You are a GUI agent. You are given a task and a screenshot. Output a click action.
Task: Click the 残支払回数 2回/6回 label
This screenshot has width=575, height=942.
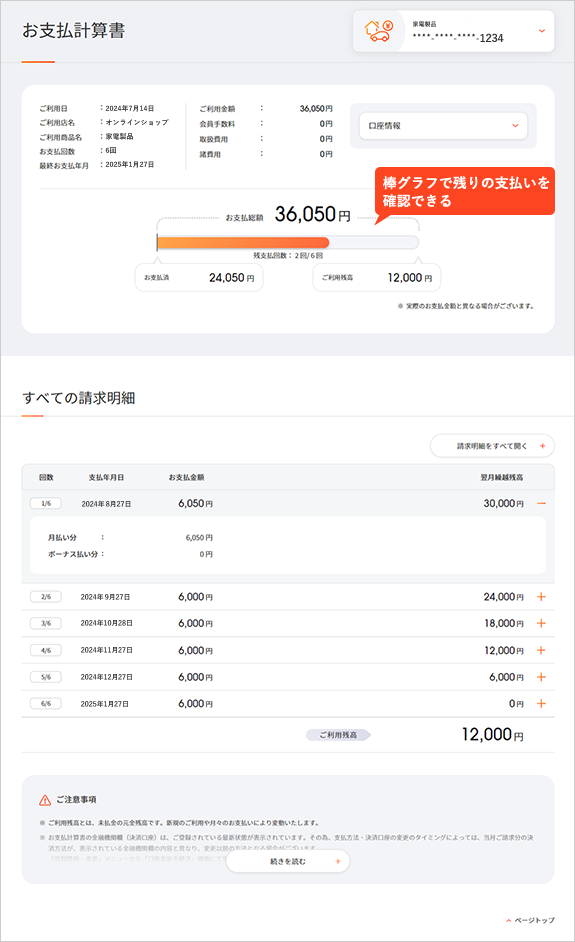pos(288,255)
